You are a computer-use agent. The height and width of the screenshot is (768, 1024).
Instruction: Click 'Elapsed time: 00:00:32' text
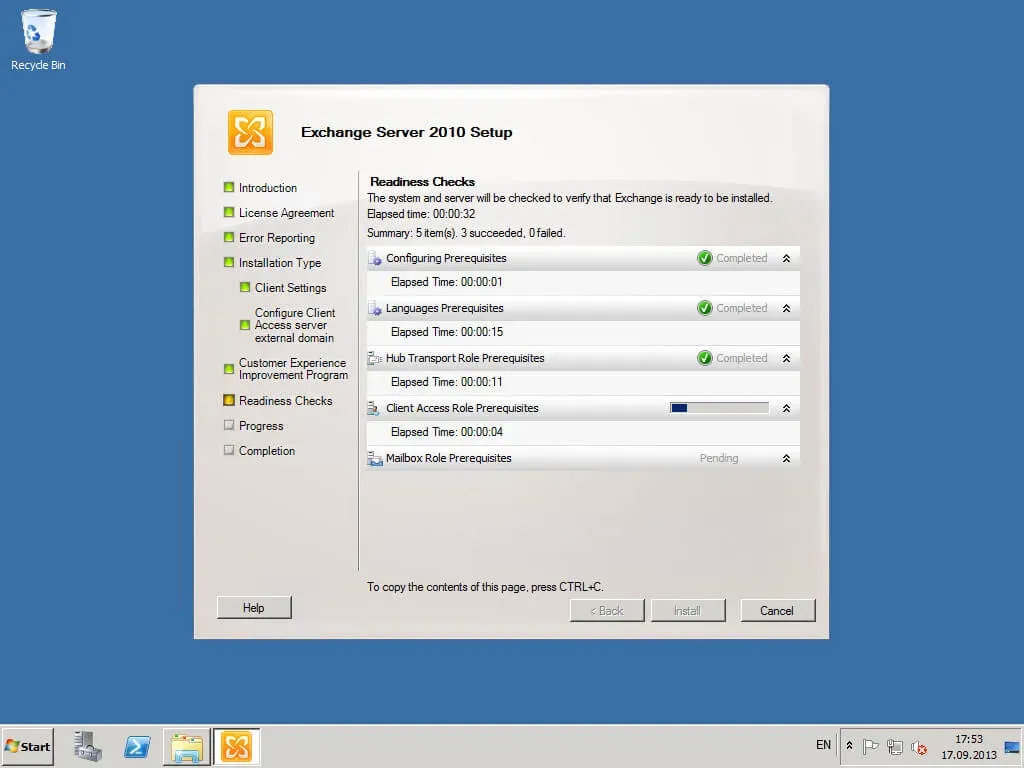click(x=421, y=214)
